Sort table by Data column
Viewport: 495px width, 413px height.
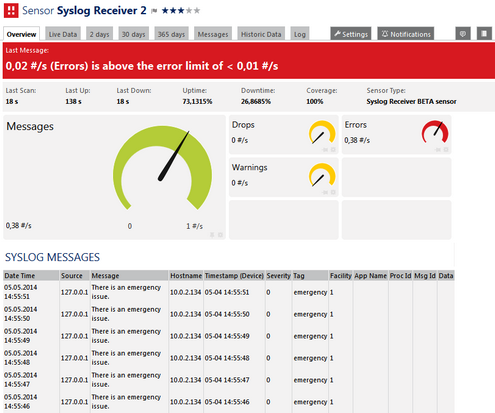coord(446,276)
